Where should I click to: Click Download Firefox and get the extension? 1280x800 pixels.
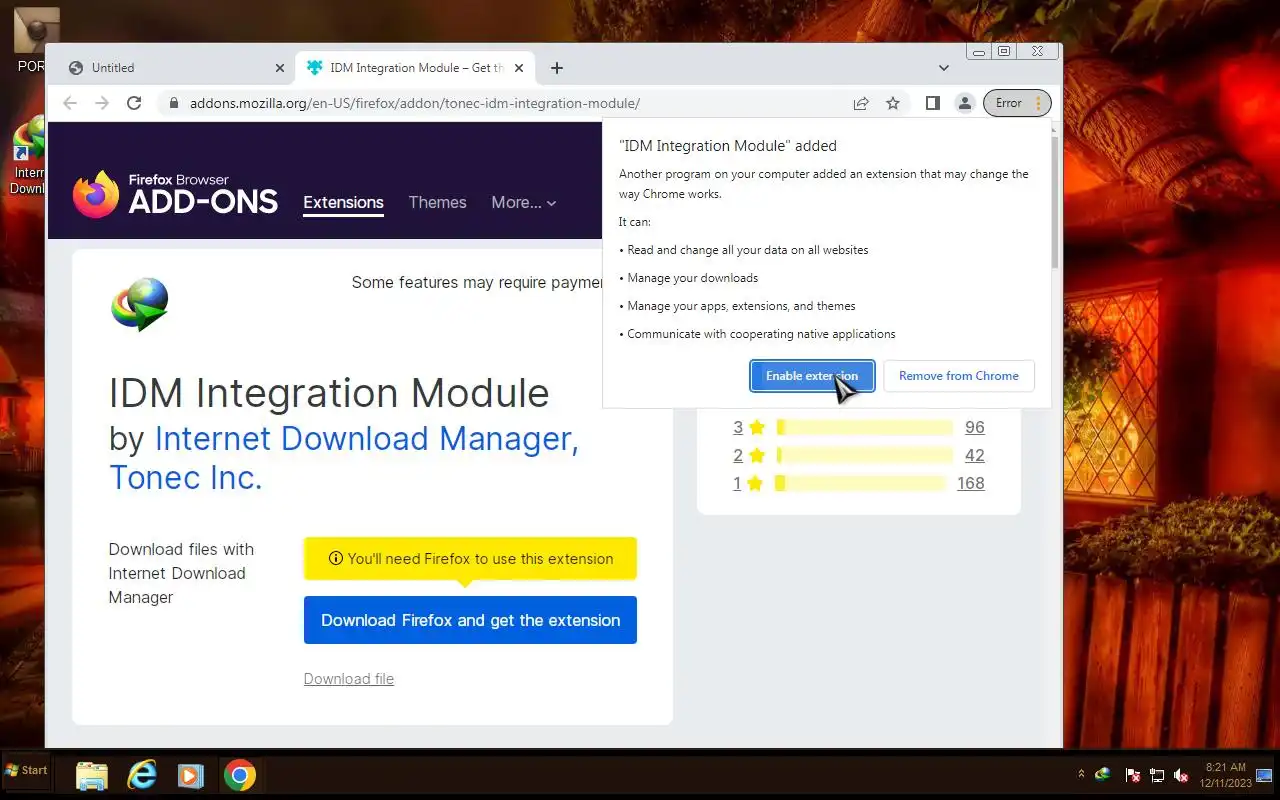[x=470, y=620]
